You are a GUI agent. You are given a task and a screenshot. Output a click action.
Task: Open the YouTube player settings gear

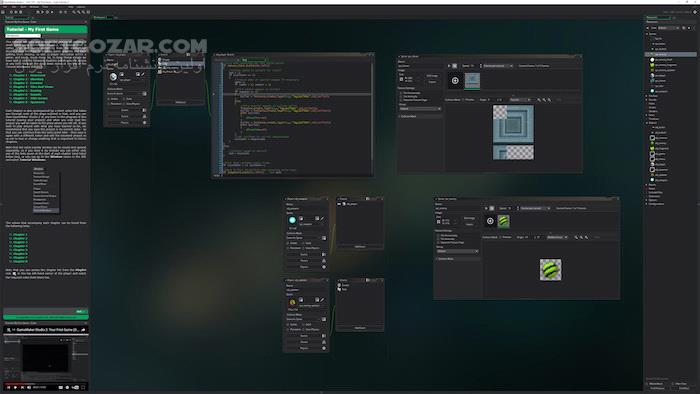pos(67,387)
